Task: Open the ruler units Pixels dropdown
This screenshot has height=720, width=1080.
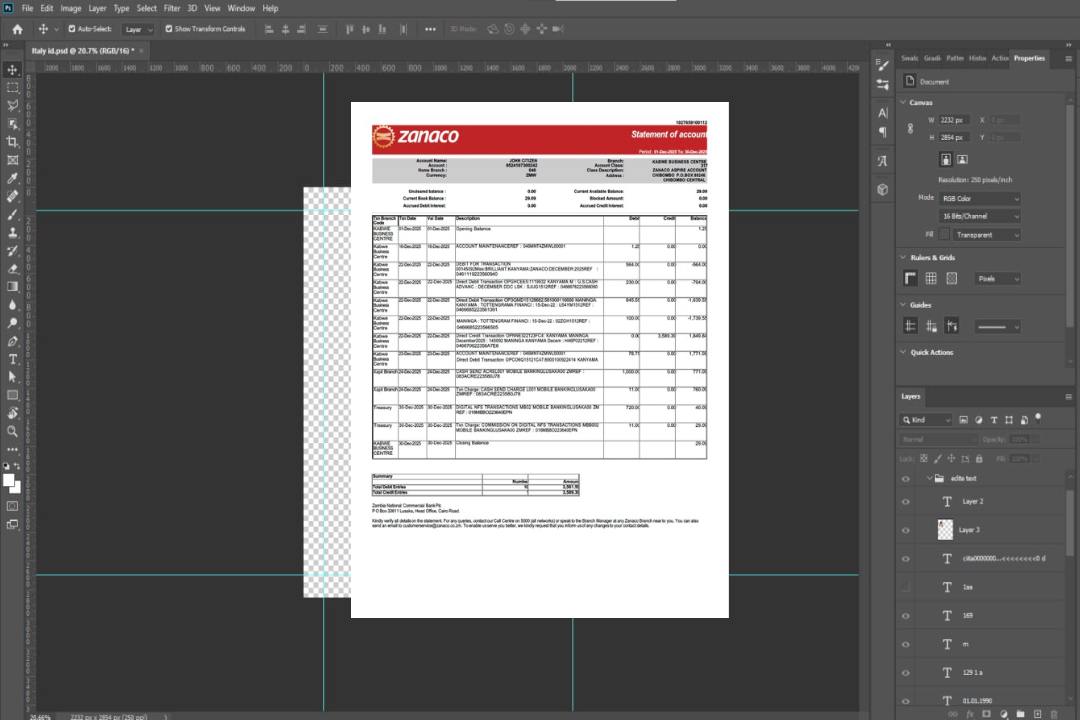Action: [998, 278]
